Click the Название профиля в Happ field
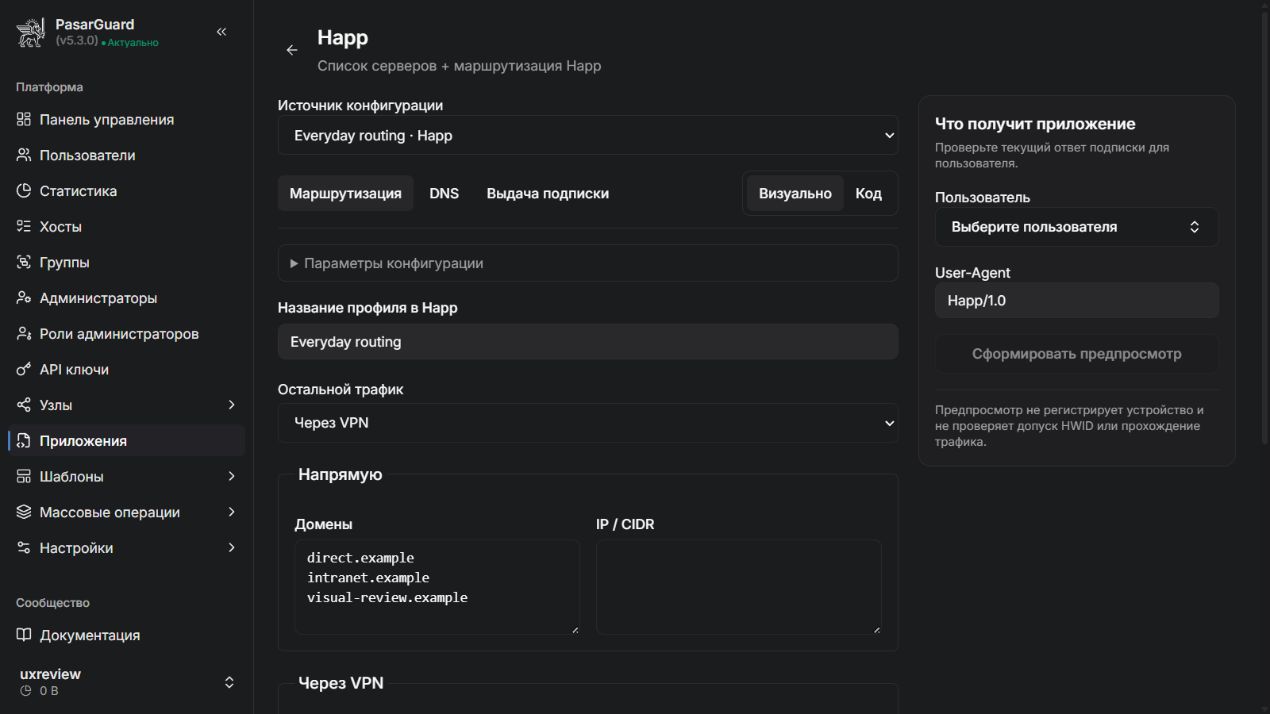The height and width of the screenshot is (714, 1270). point(588,342)
